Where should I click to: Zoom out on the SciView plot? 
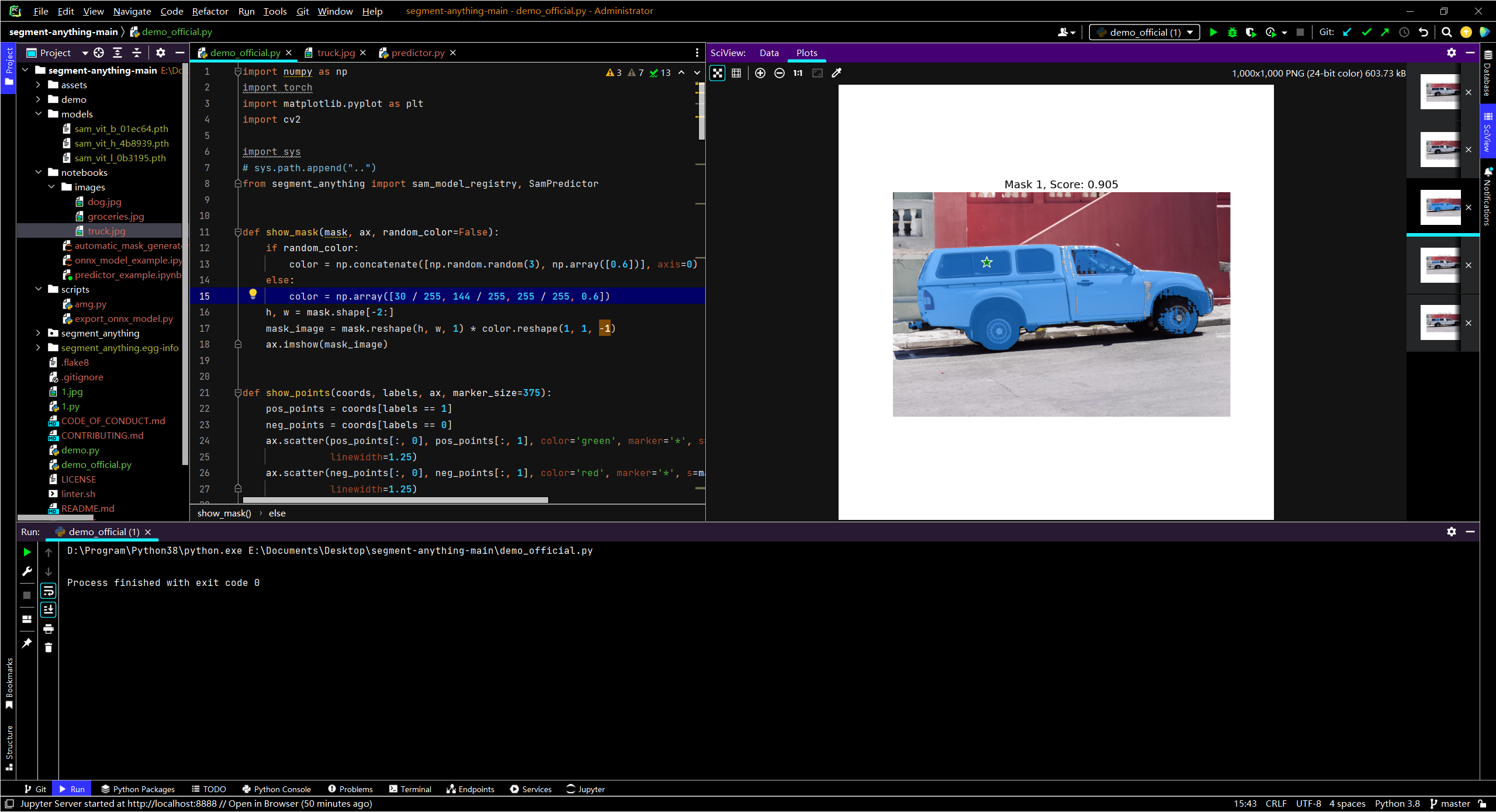tap(779, 73)
